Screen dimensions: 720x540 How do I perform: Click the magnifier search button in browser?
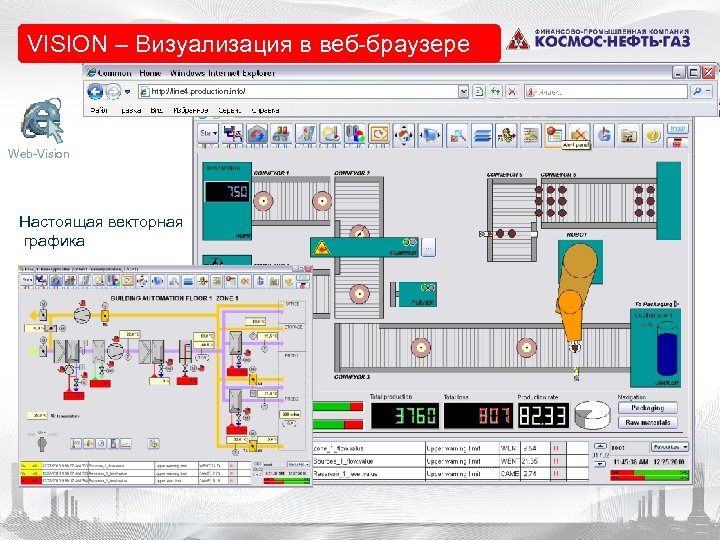698,91
